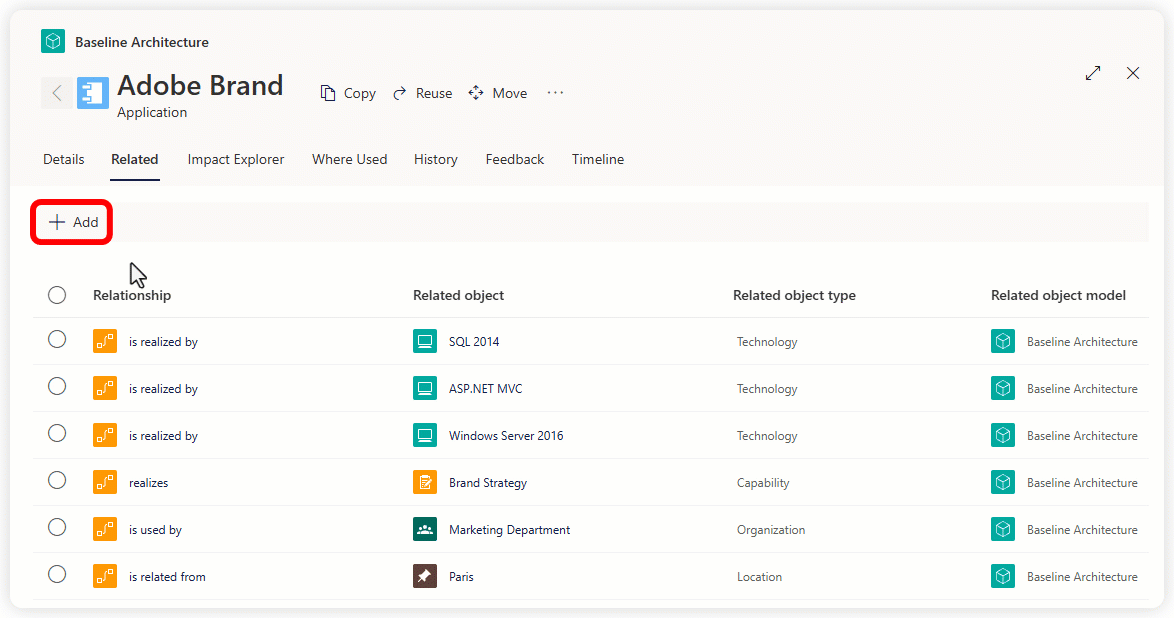This screenshot has width=1174, height=618.
Task: Click model cube icon in Brand Strategy row
Action: pos(1003,482)
